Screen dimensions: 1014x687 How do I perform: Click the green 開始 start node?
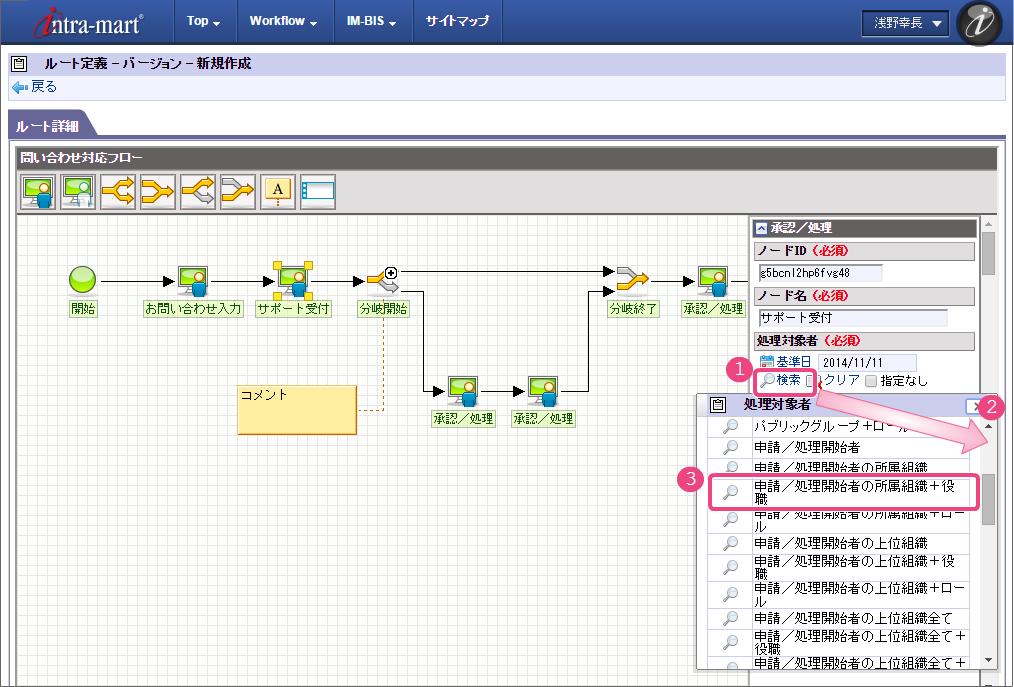pos(83,280)
